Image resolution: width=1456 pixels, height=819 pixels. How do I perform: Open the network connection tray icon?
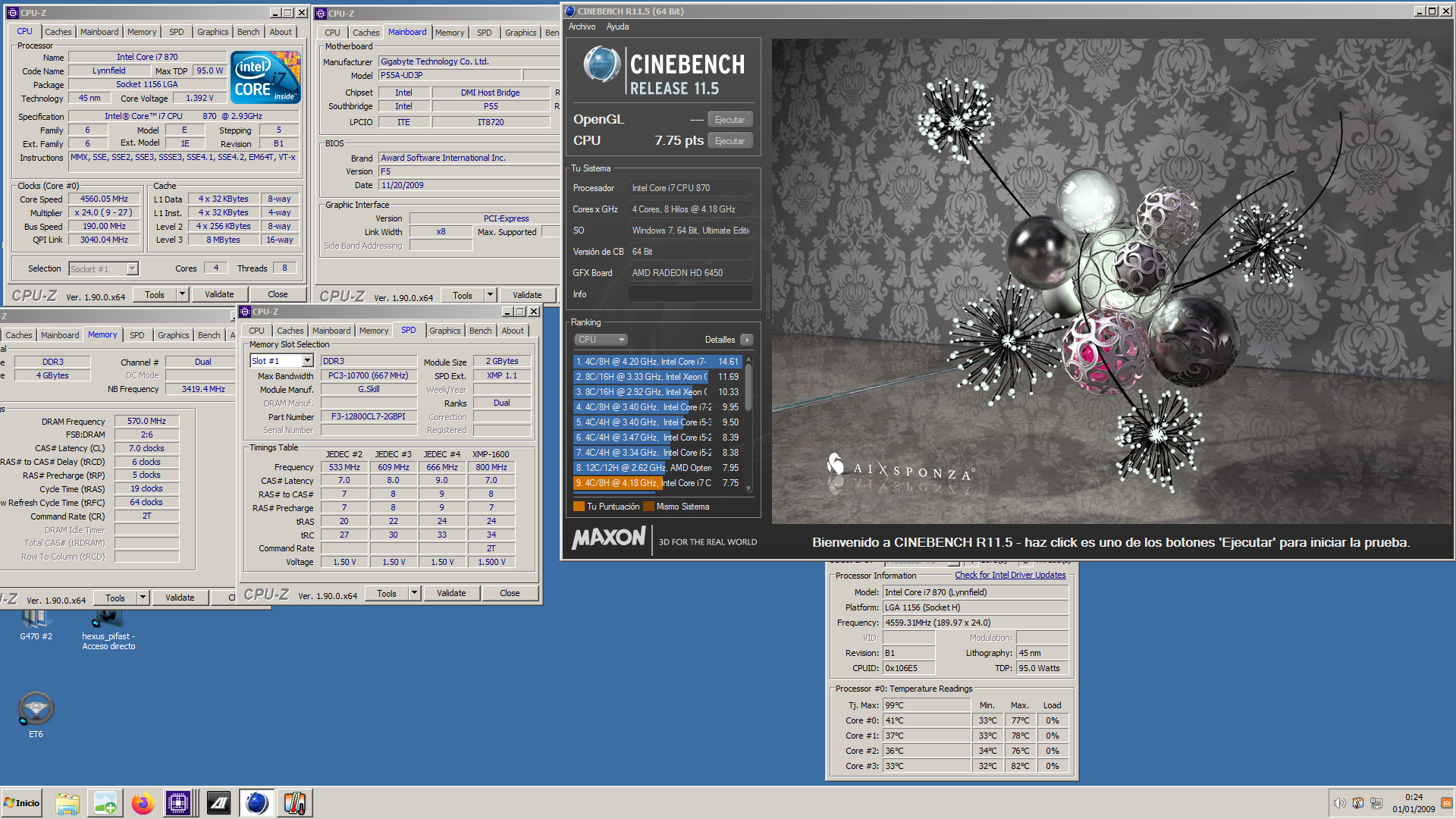[x=1376, y=803]
